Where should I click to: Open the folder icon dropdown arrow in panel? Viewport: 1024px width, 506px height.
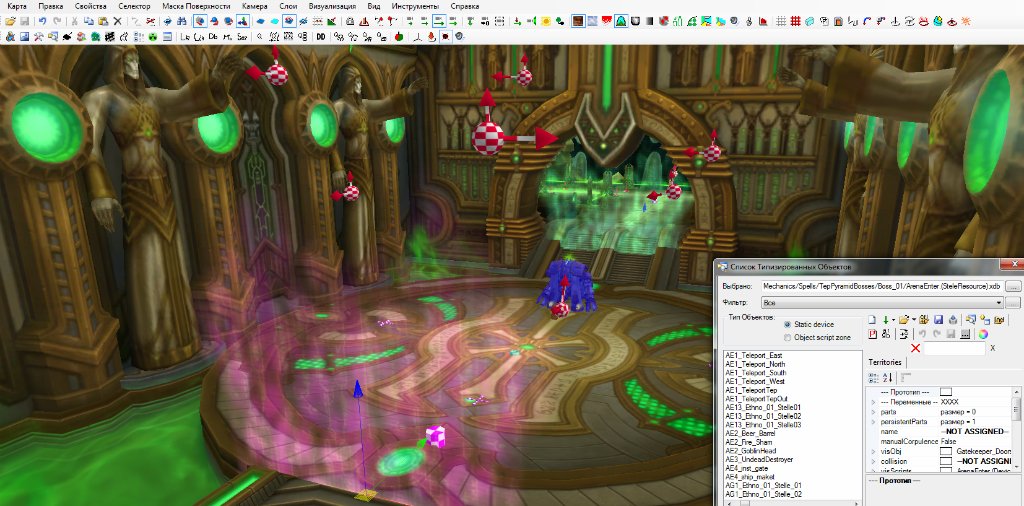pyautogui.click(x=914, y=320)
